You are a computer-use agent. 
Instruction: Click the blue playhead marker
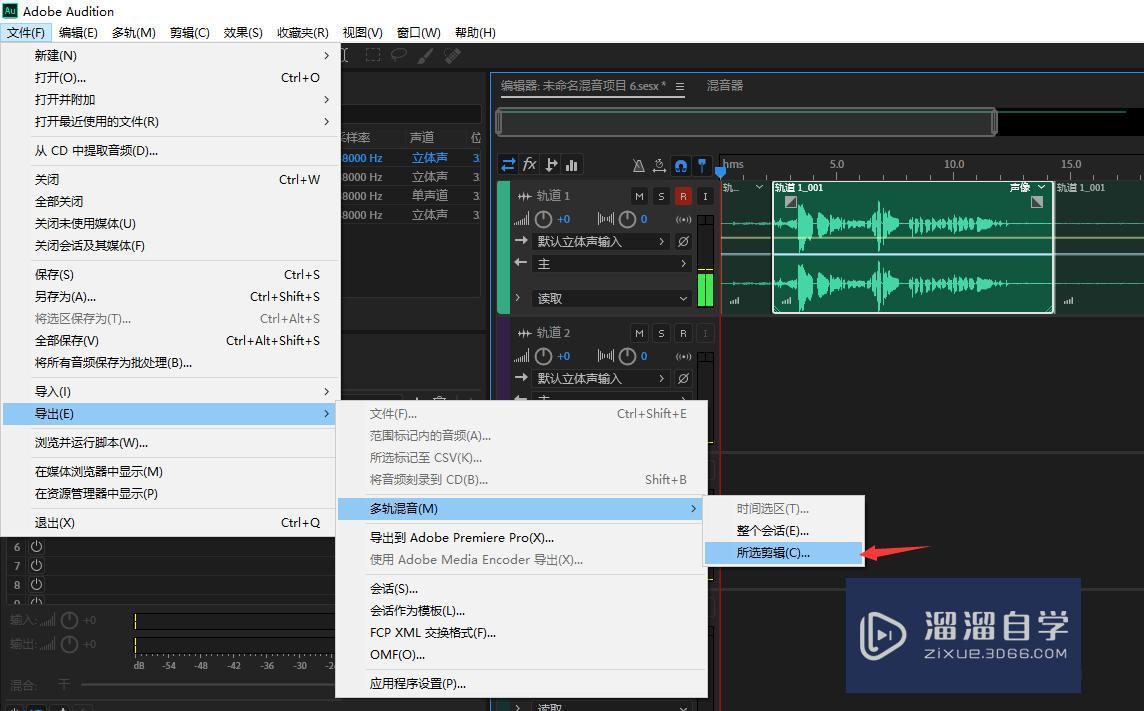click(720, 172)
